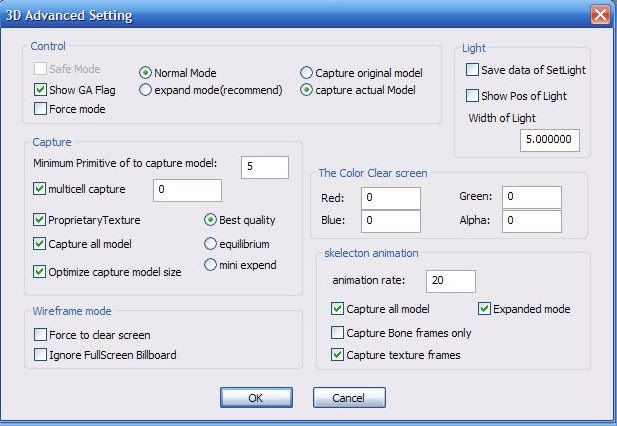Viewport: 617px width, 426px height.
Task: Select the equilibrium quality option
Action: pos(210,243)
